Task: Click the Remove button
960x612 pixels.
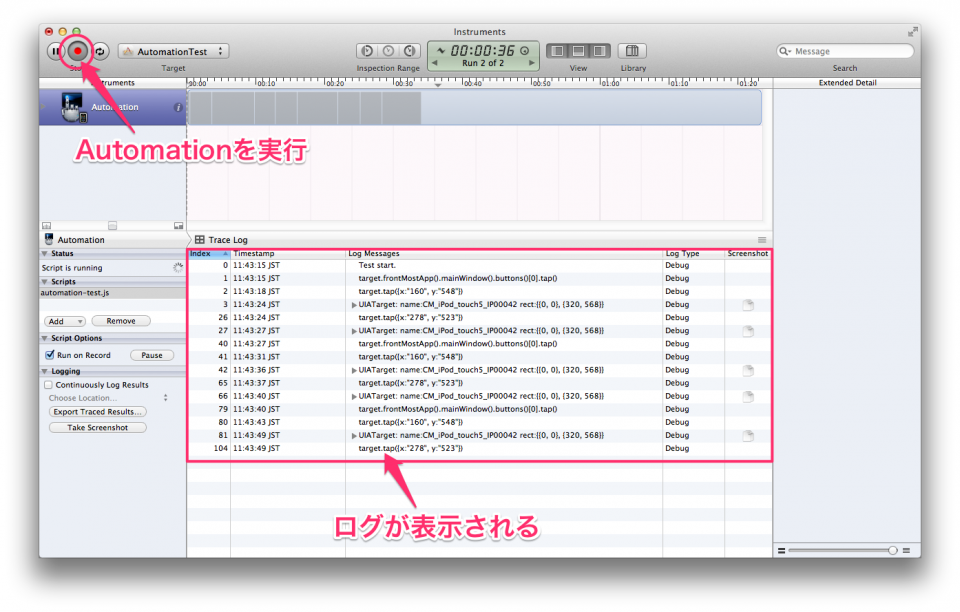Action: (x=121, y=321)
